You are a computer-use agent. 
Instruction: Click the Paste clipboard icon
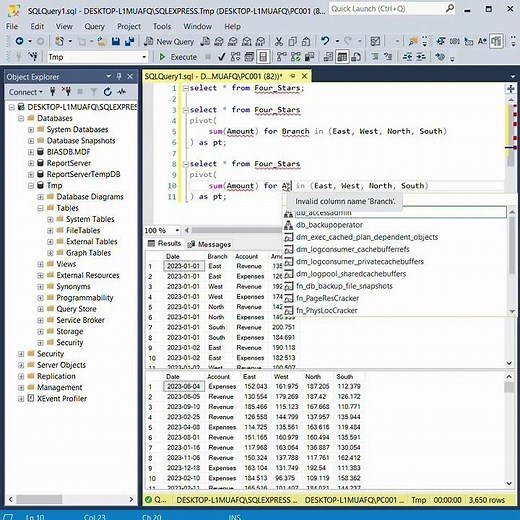306,41
